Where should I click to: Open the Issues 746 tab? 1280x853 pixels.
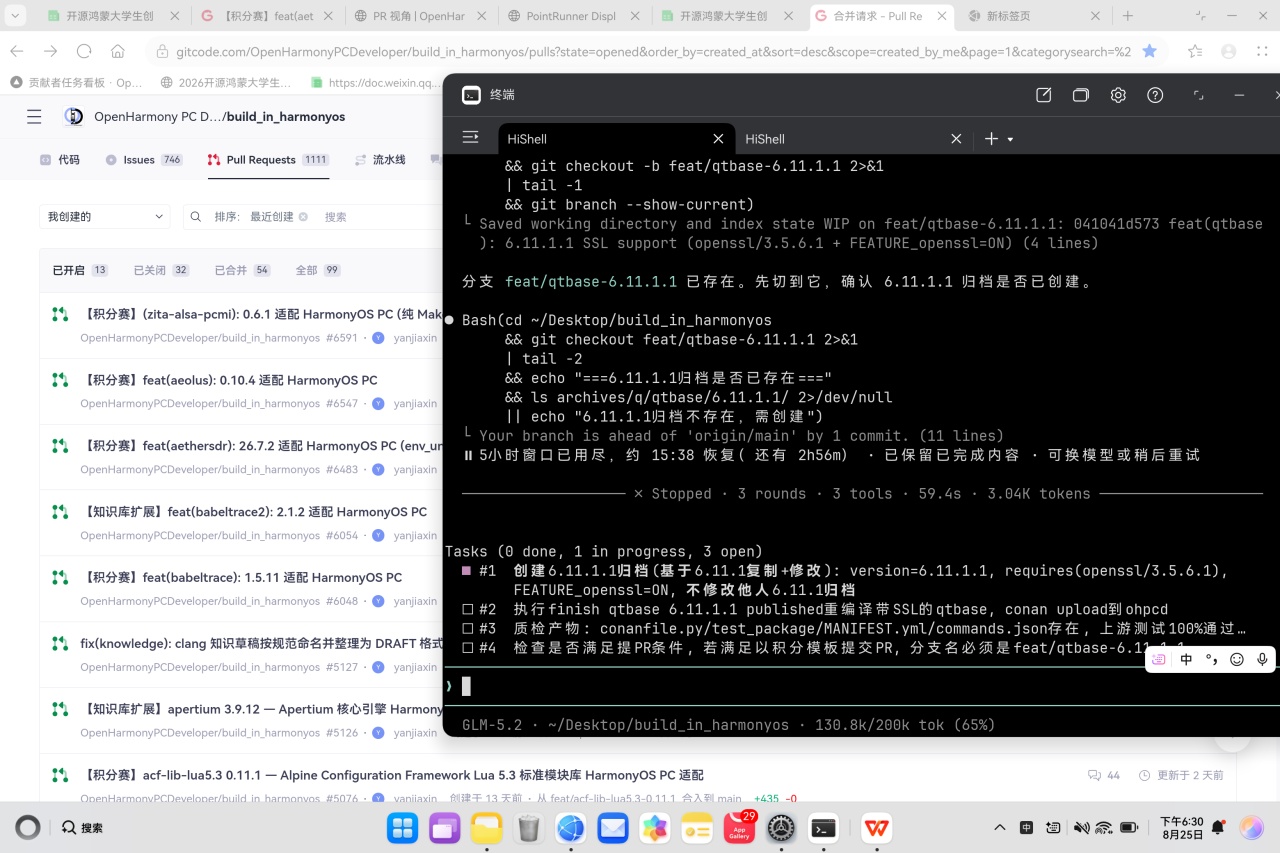[143, 160]
